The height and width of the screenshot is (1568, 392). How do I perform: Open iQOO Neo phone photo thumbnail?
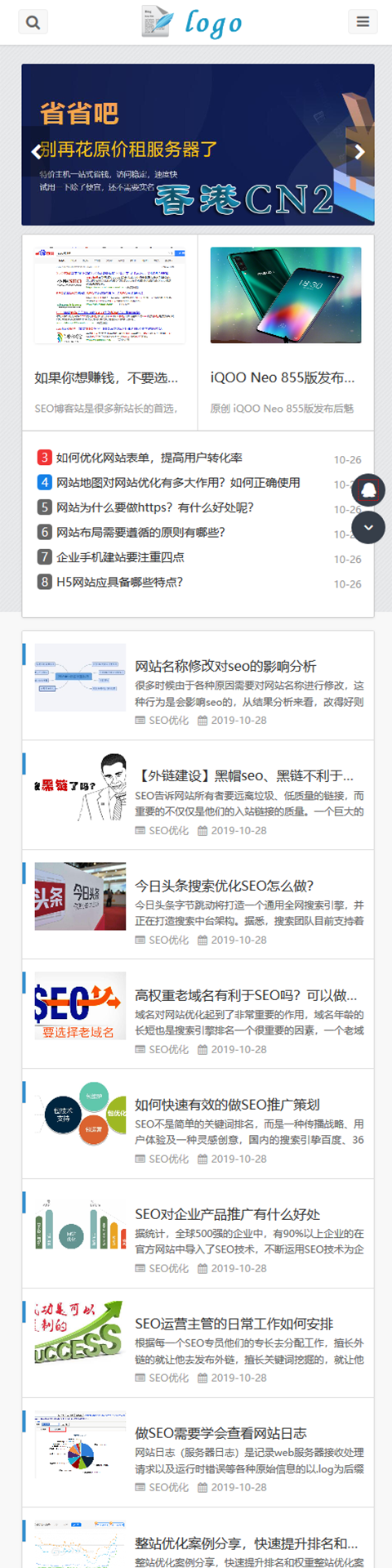pyautogui.click(x=286, y=296)
